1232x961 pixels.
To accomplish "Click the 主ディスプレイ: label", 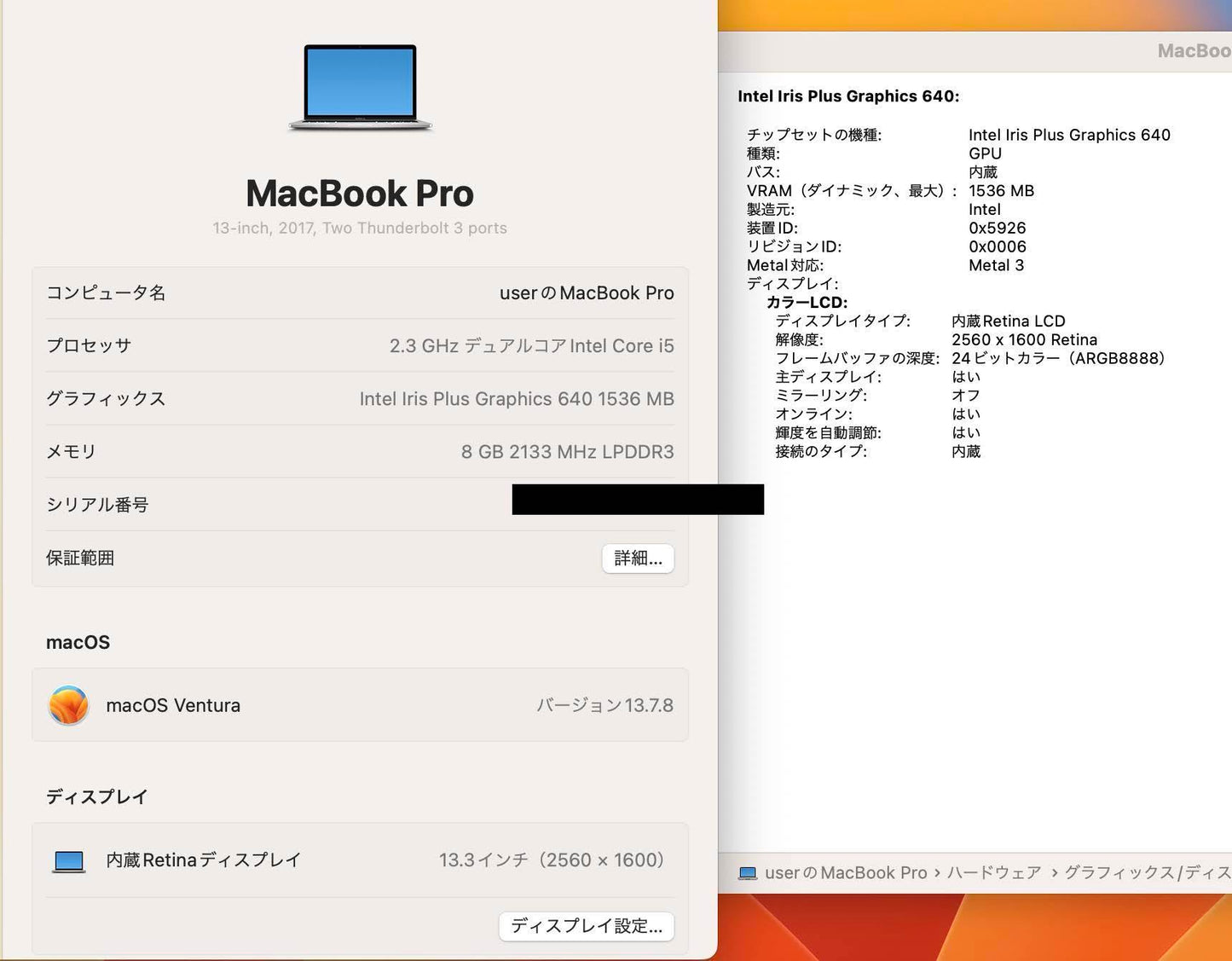I will click(828, 377).
